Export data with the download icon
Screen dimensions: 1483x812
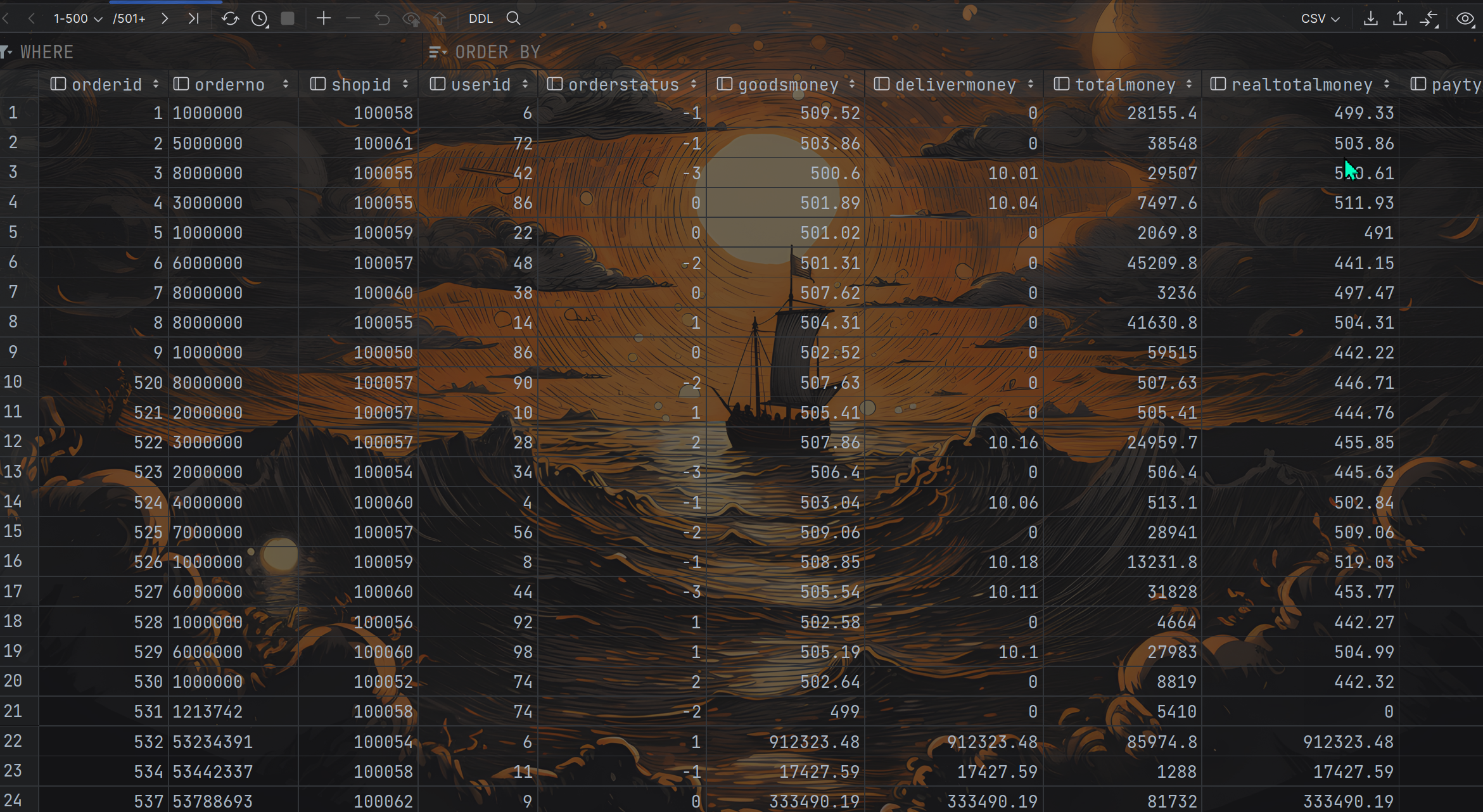tap(1370, 18)
